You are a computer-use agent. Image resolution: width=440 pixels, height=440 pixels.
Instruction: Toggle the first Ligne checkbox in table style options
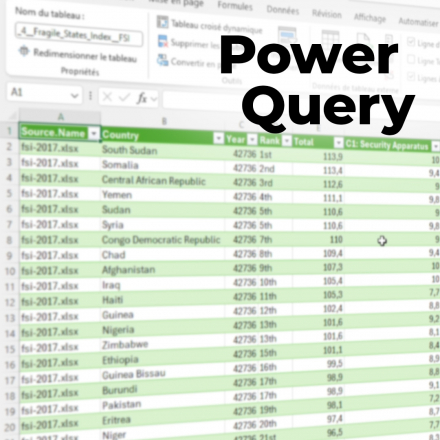pos(411,42)
